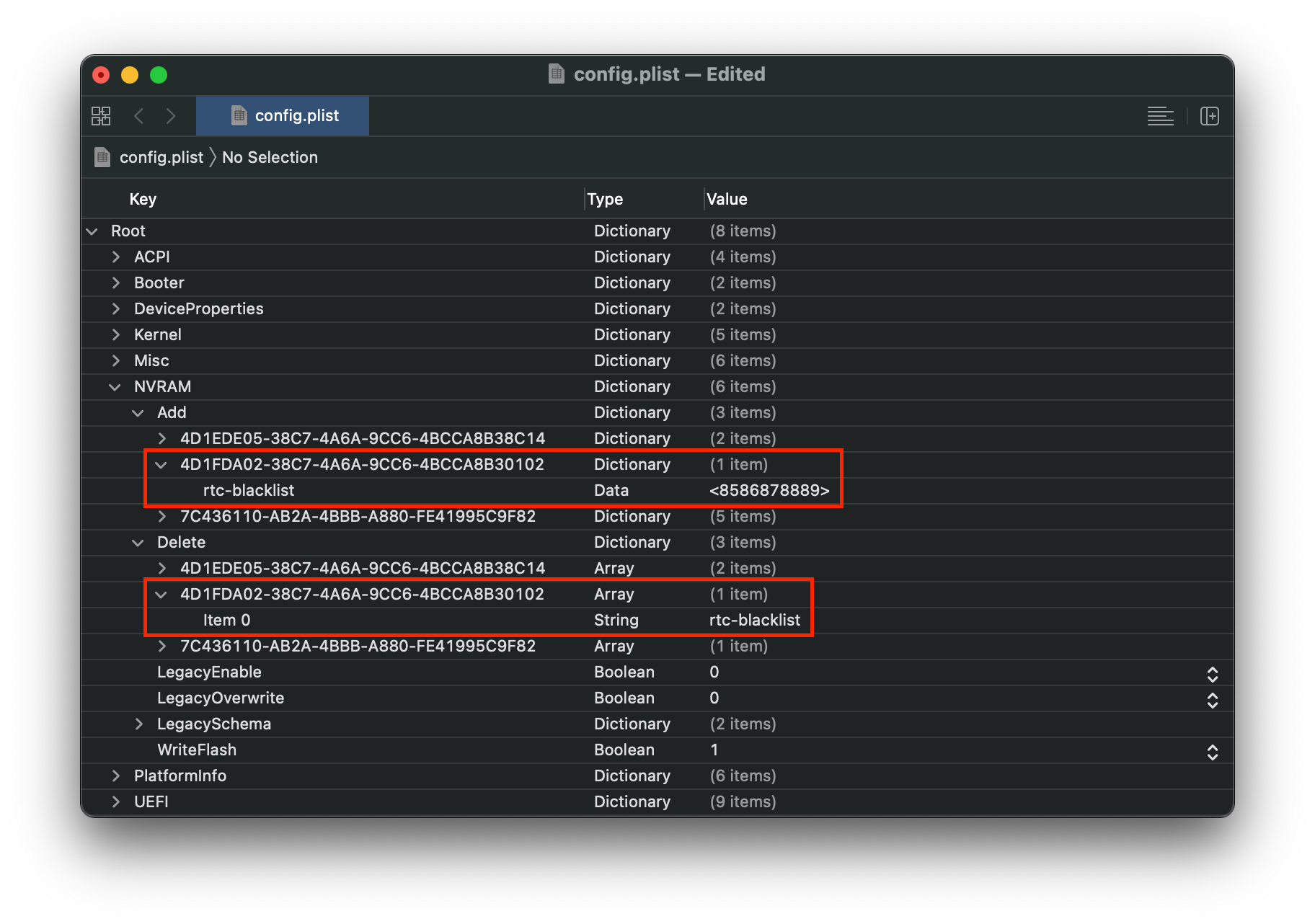Viewport: 1315px width, 924px height.
Task: Toggle the editor options lines icon
Action: pyautogui.click(x=1160, y=116)
